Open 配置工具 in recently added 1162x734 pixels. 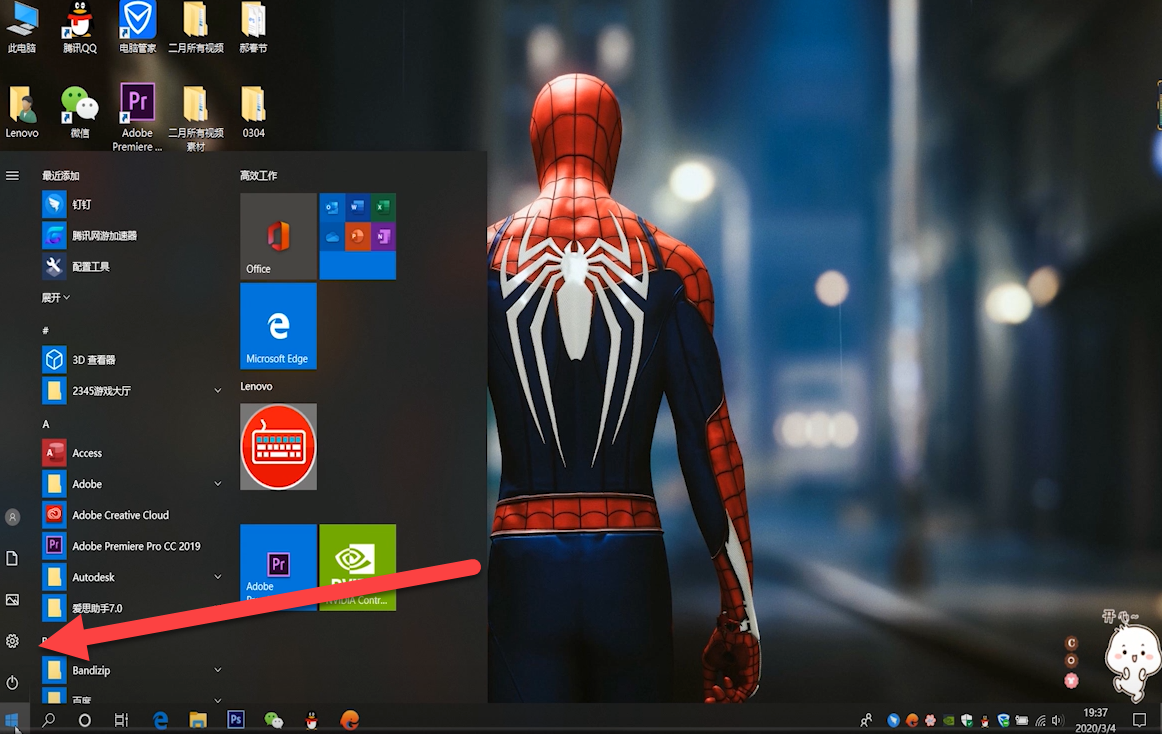pos(132,266)
